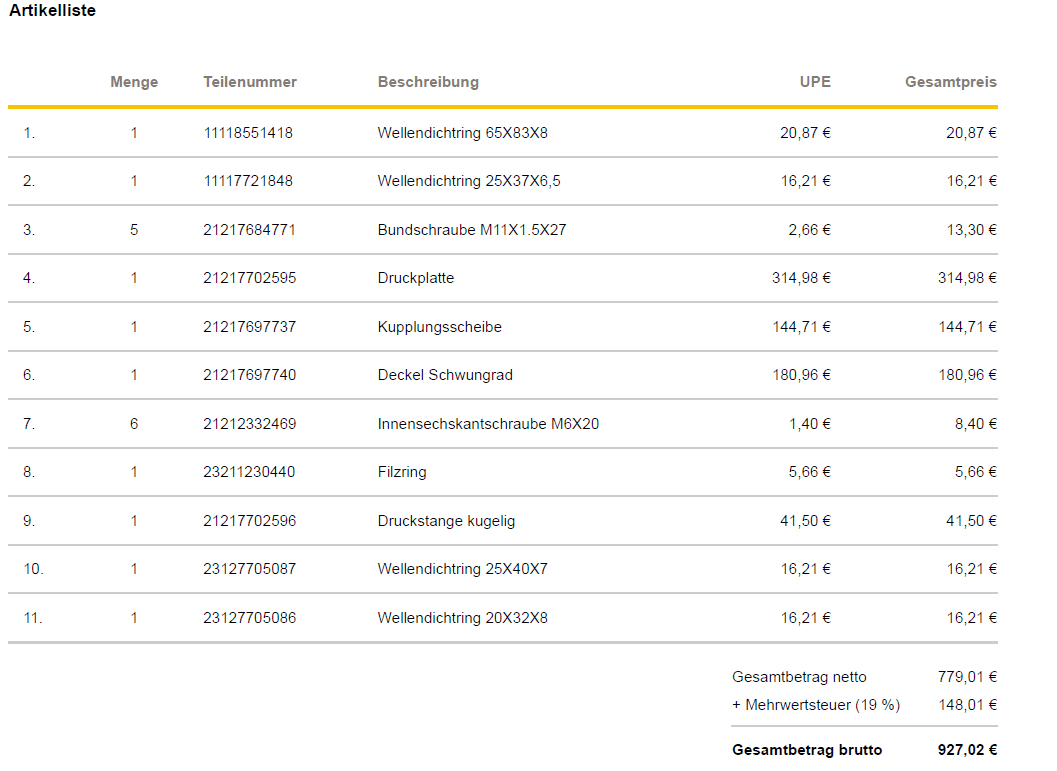Select the Wellendichtring 25X37X6,5 description

click(469, 181)
